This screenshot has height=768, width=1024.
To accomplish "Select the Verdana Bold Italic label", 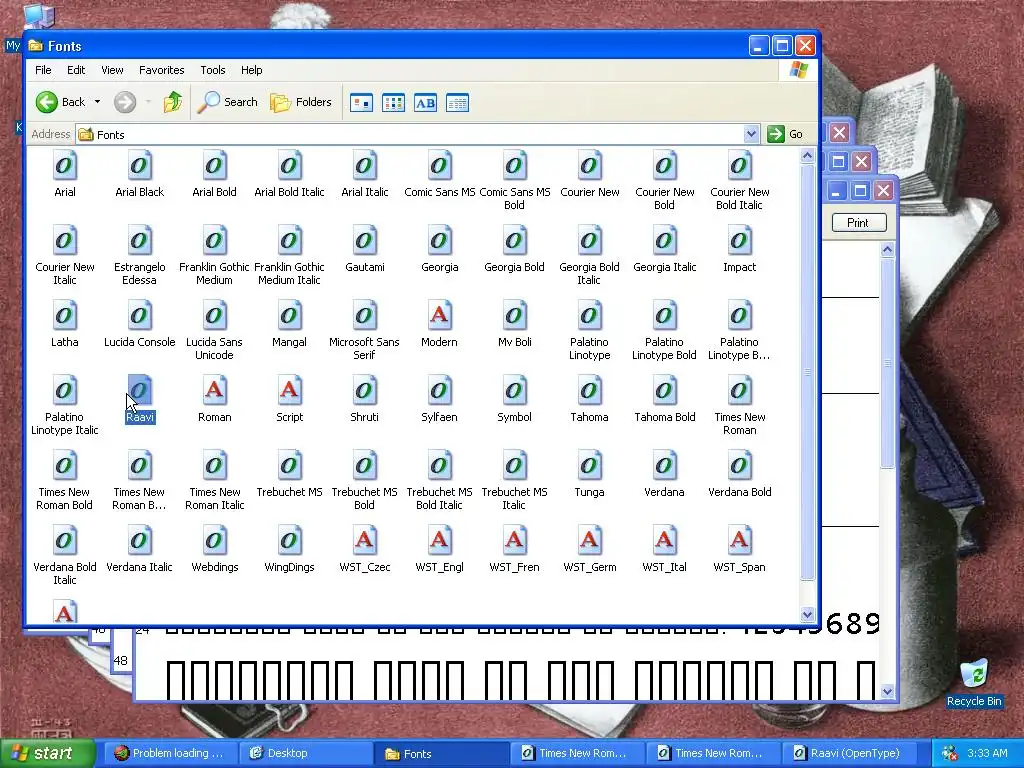I will [x=65, y=573].
